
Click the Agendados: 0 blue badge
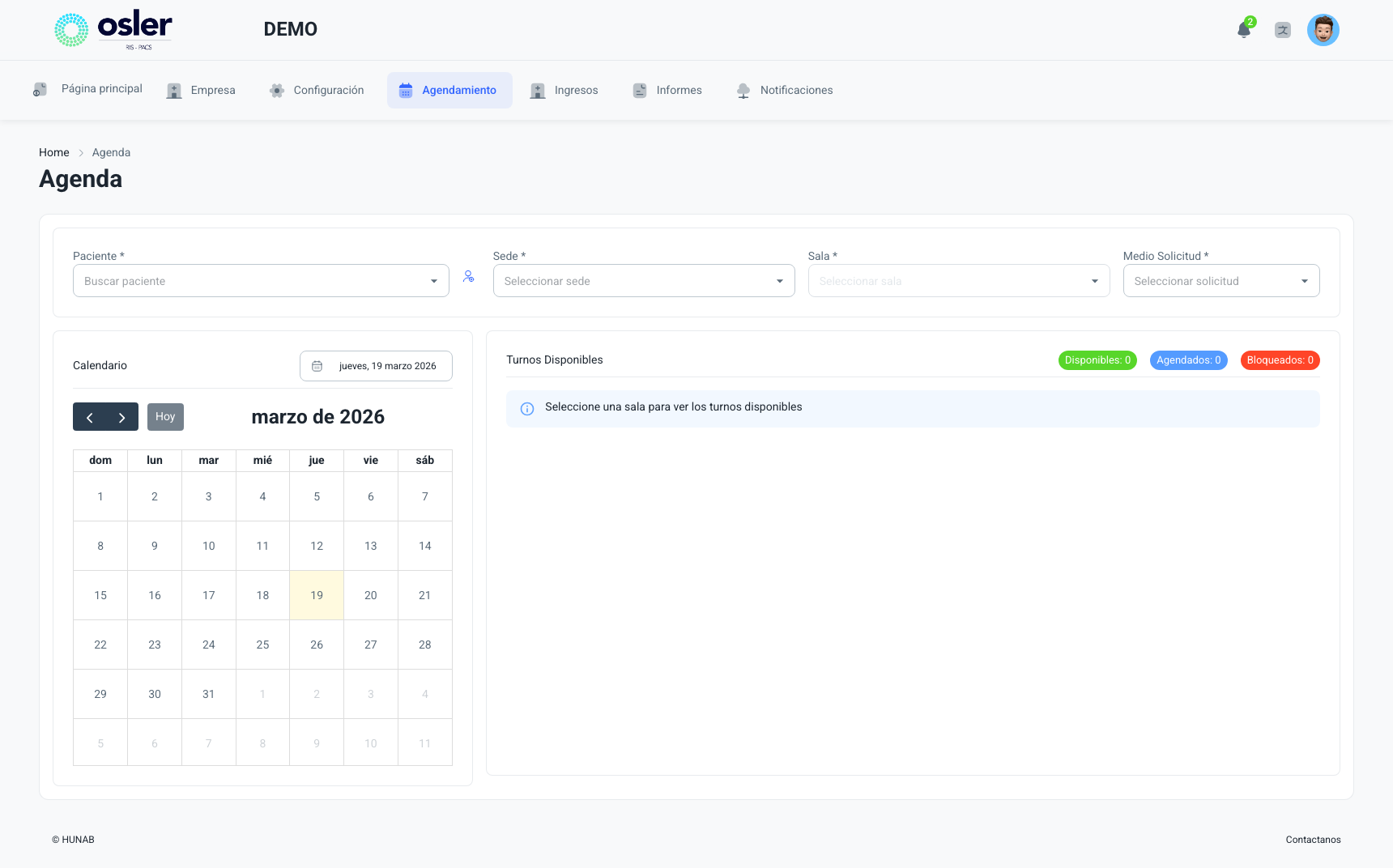tap(1189, 360)
